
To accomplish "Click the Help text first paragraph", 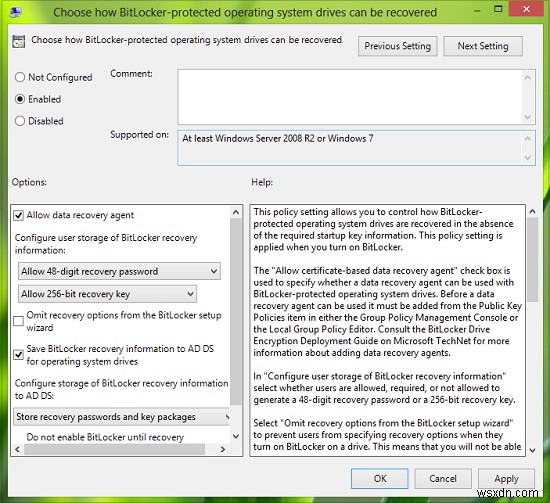I will (x=383, y=229).
